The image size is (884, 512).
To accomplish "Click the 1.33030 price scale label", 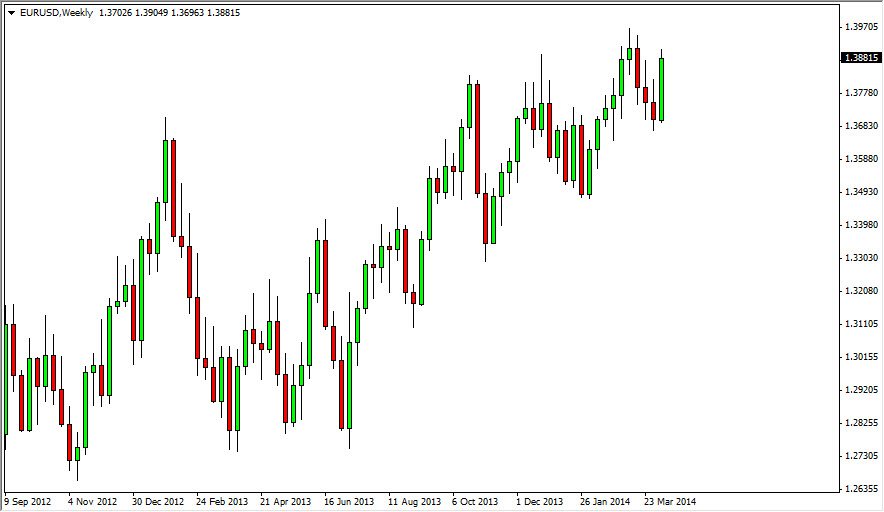I will (x=860, y=258).
